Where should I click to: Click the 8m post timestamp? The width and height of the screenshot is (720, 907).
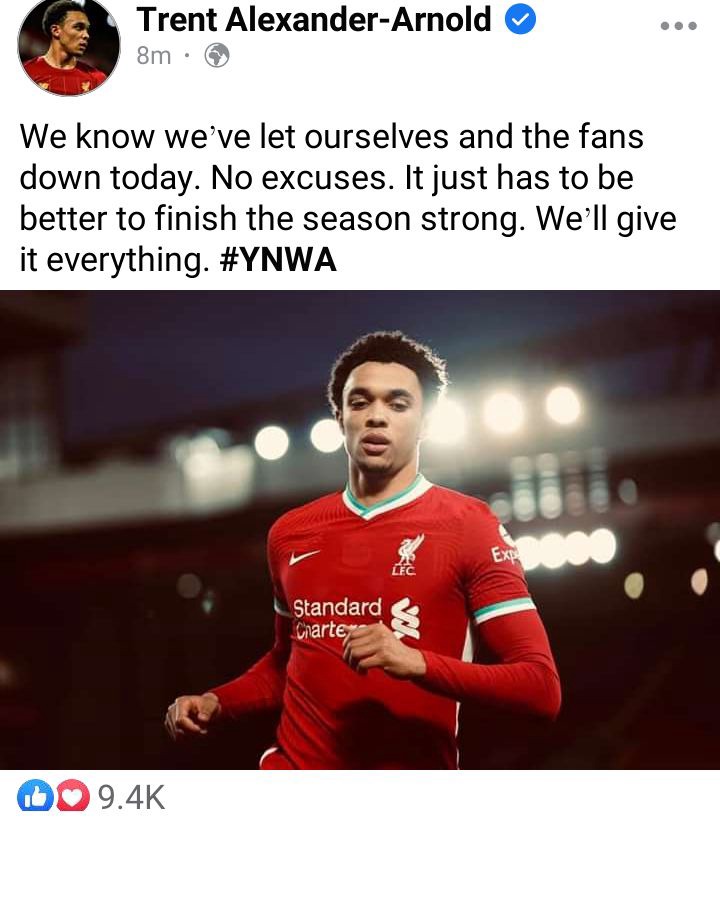click(153, 56)
